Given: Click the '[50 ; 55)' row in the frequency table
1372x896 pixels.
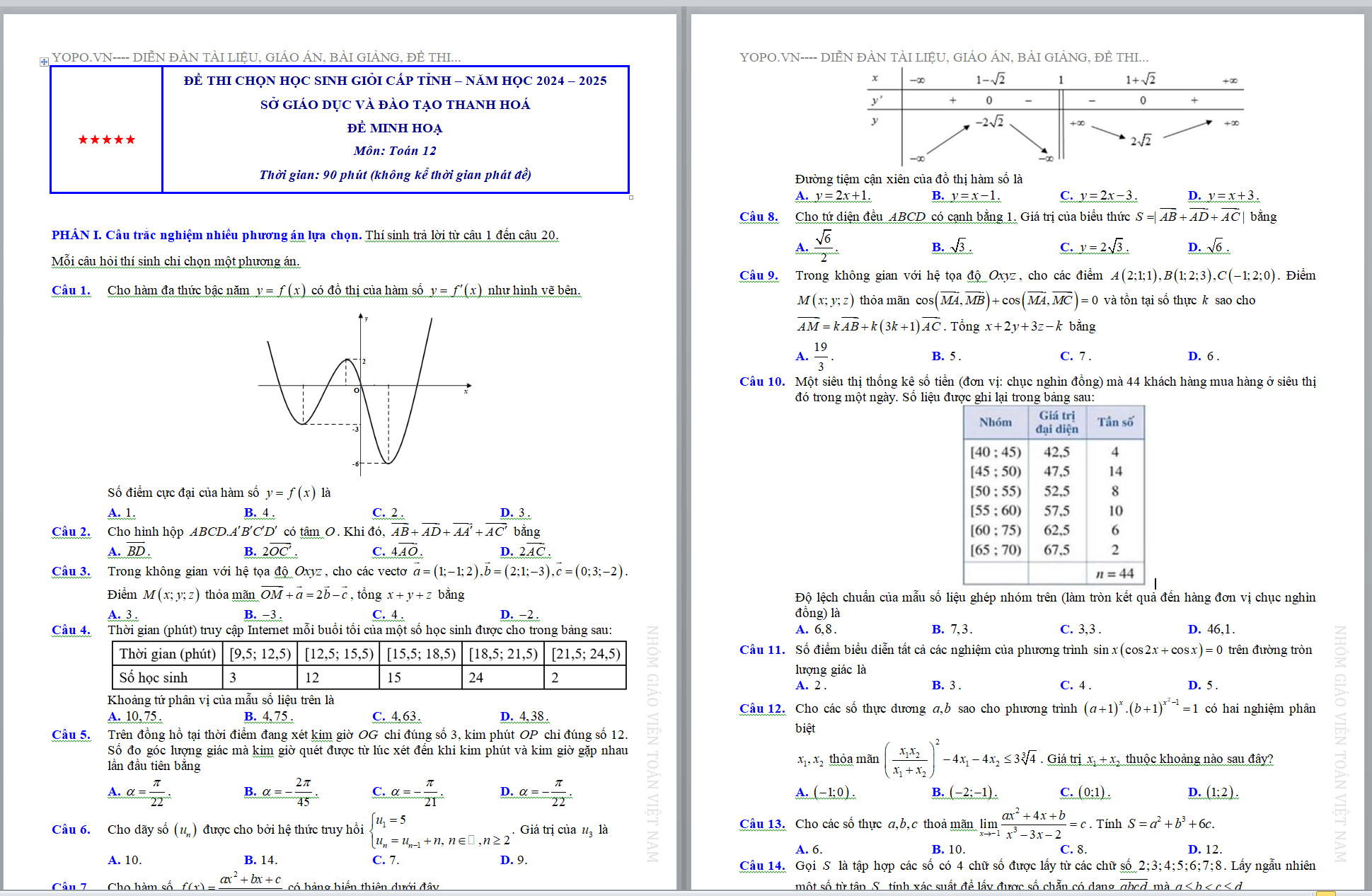Looking at the screenshot, I should (1054, 491).
